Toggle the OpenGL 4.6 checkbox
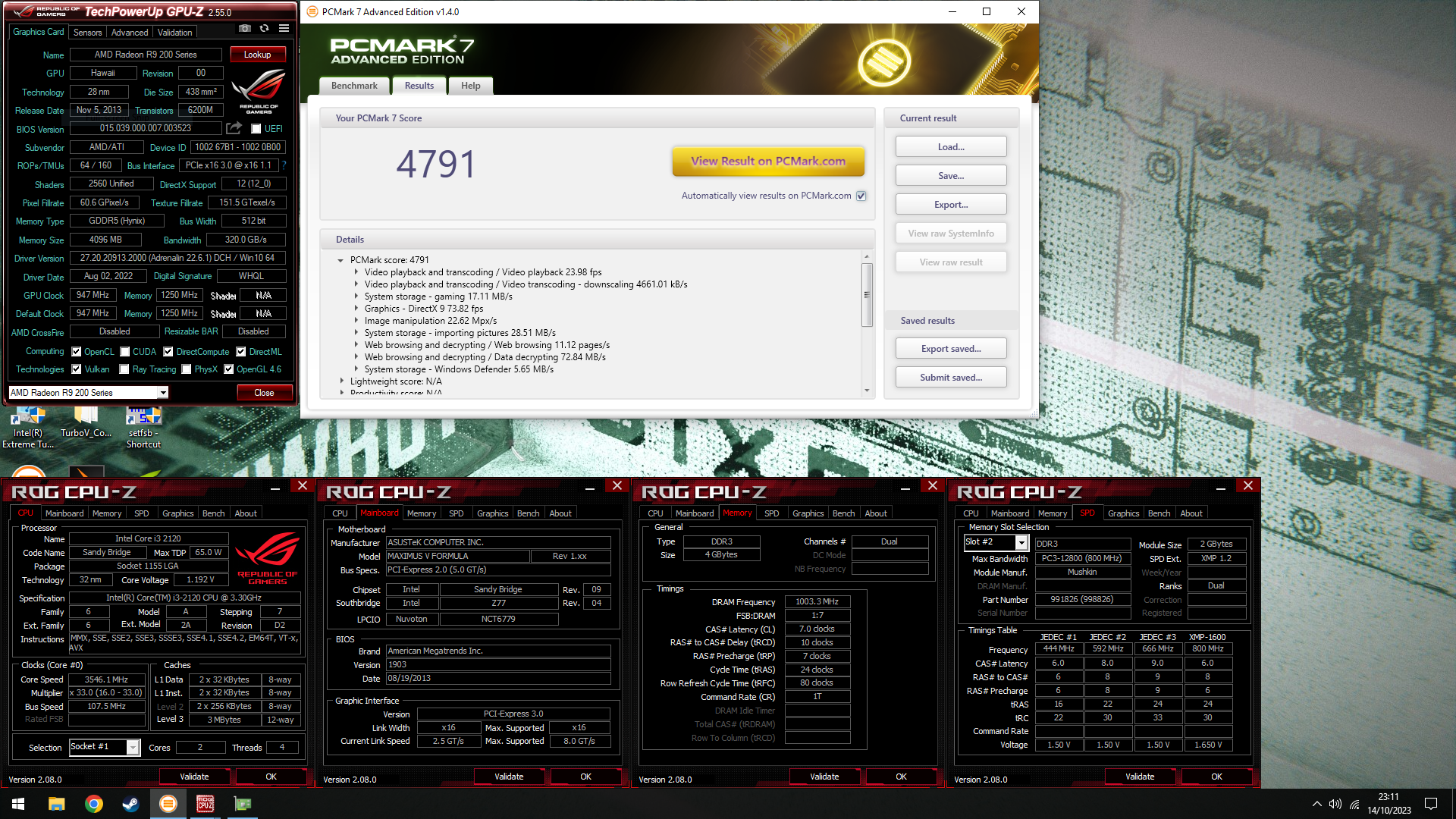The image size is (1456, 819). click(228, 369)
